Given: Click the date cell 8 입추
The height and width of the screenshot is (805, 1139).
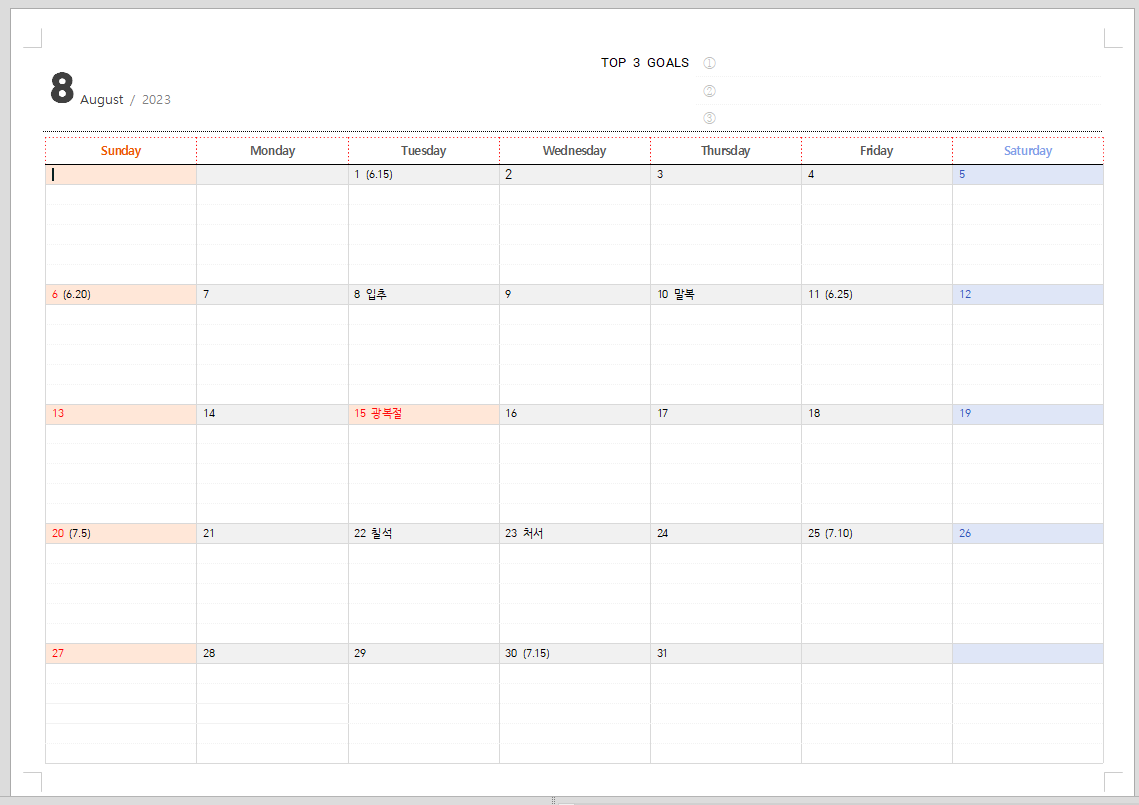Looking at the screenshot, I should (x=423, y=294).
